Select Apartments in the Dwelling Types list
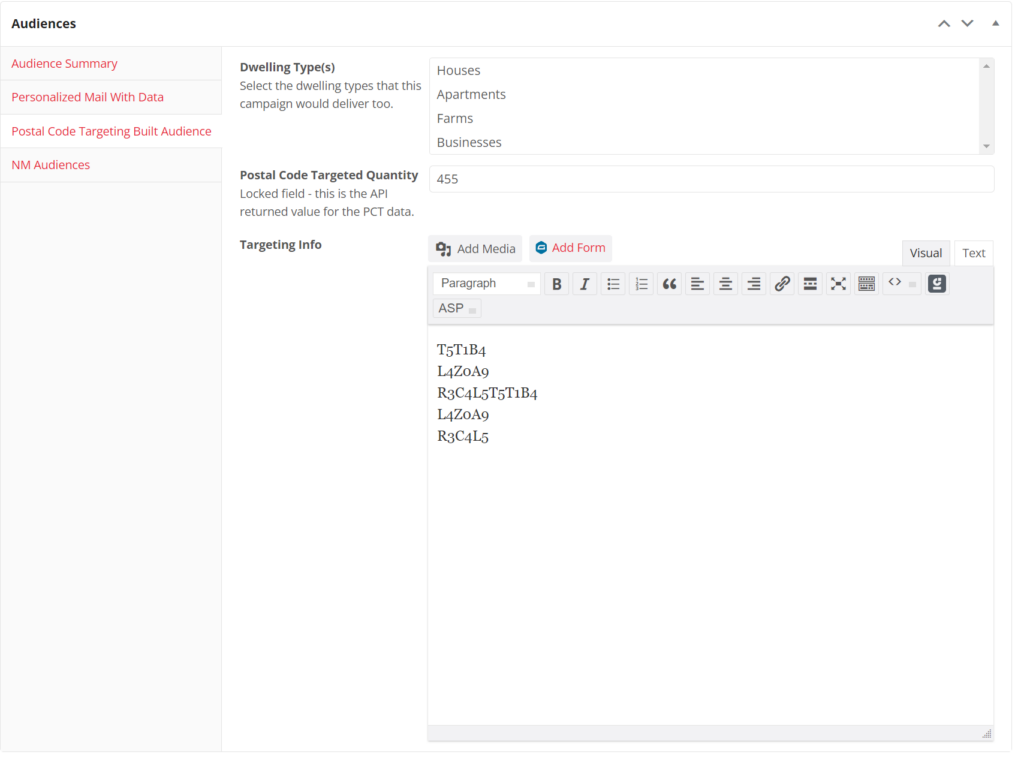Screen dimensions: 1024x761 click(471, 94)
